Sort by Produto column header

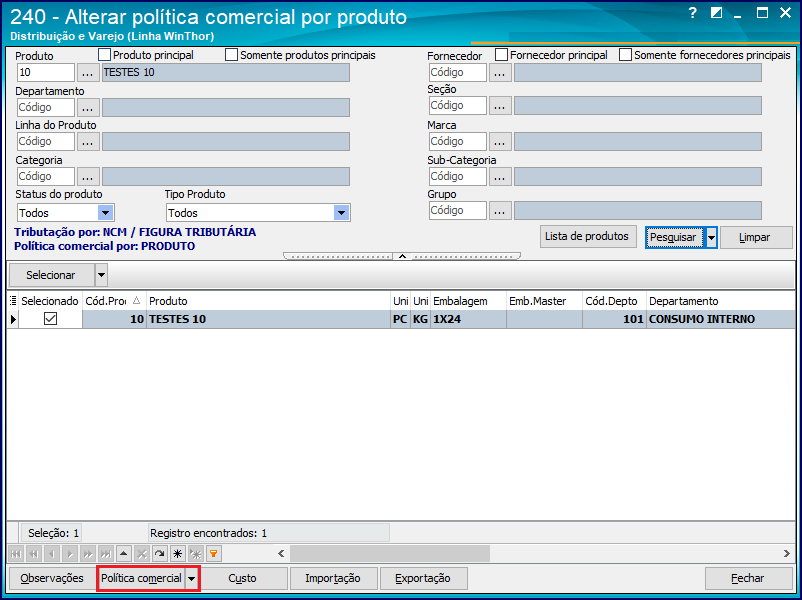[268, 301]
